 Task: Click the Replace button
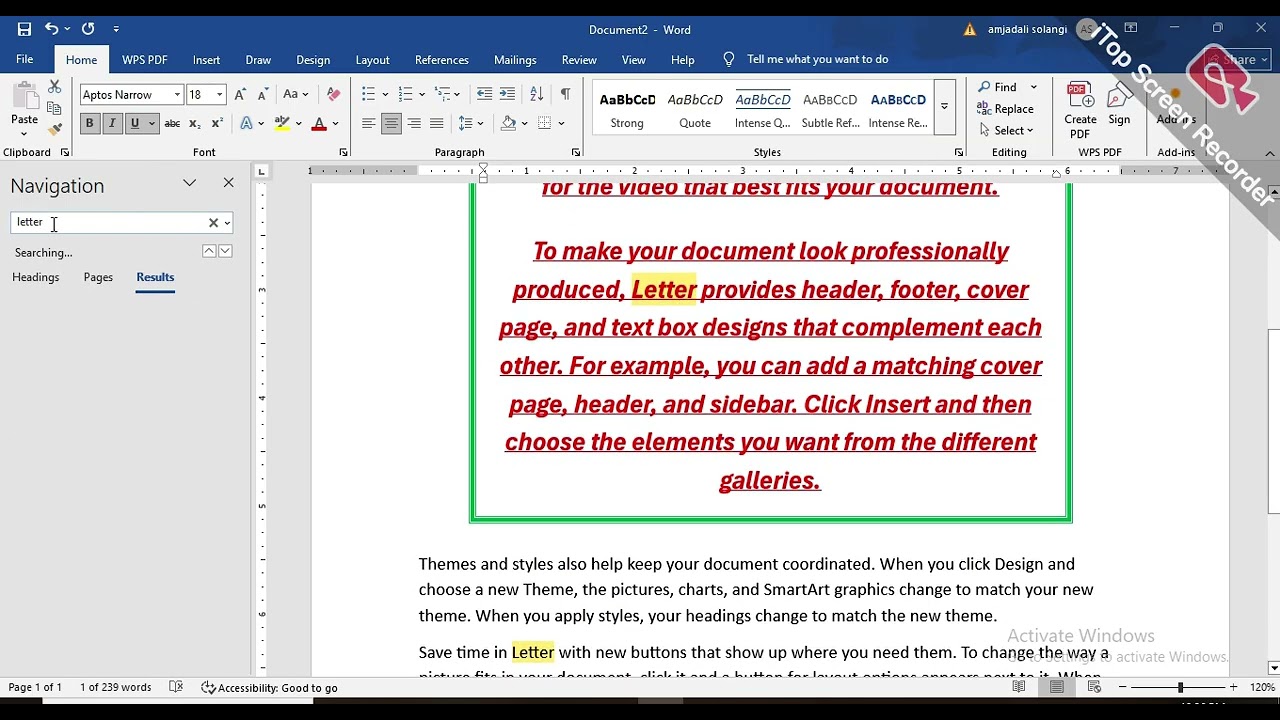[x=1005, y=109]
